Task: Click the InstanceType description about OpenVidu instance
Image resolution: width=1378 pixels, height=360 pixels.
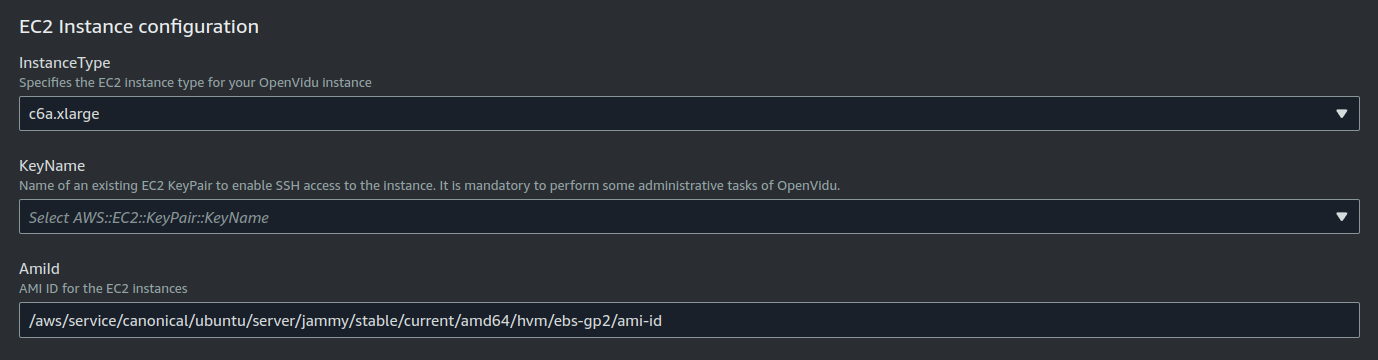Action: 195,83
